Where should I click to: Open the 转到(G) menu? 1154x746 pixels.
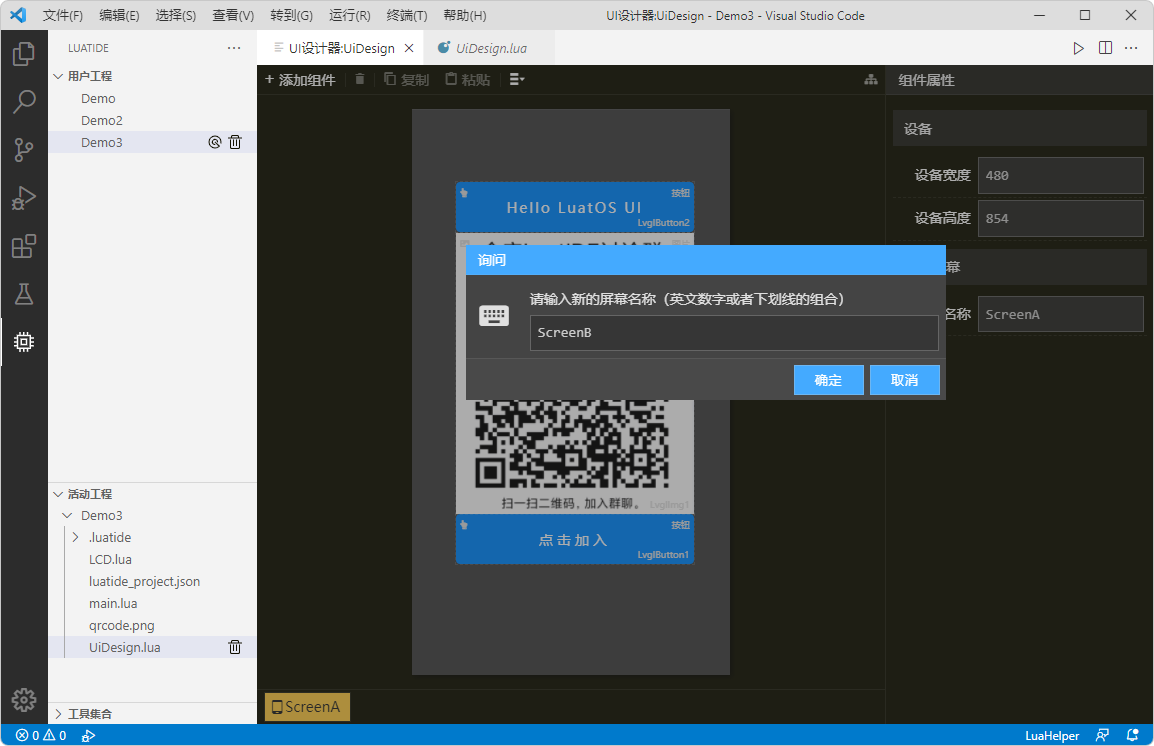tap(291, 15)
